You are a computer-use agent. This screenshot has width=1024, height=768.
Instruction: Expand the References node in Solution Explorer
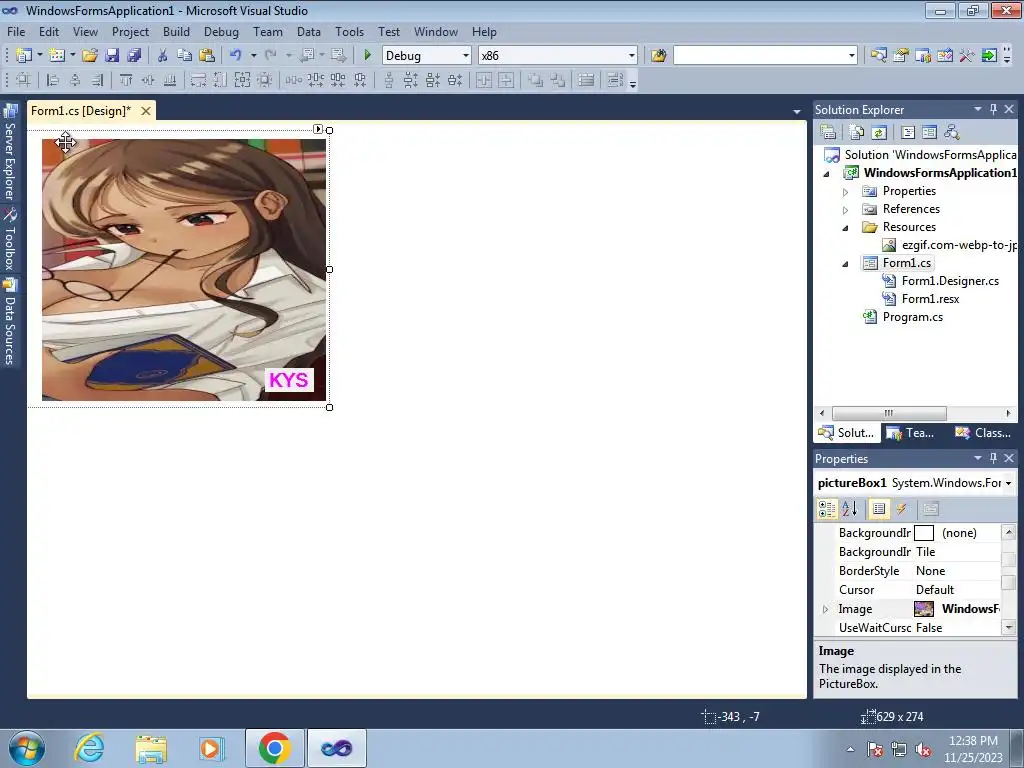(846, 210)
